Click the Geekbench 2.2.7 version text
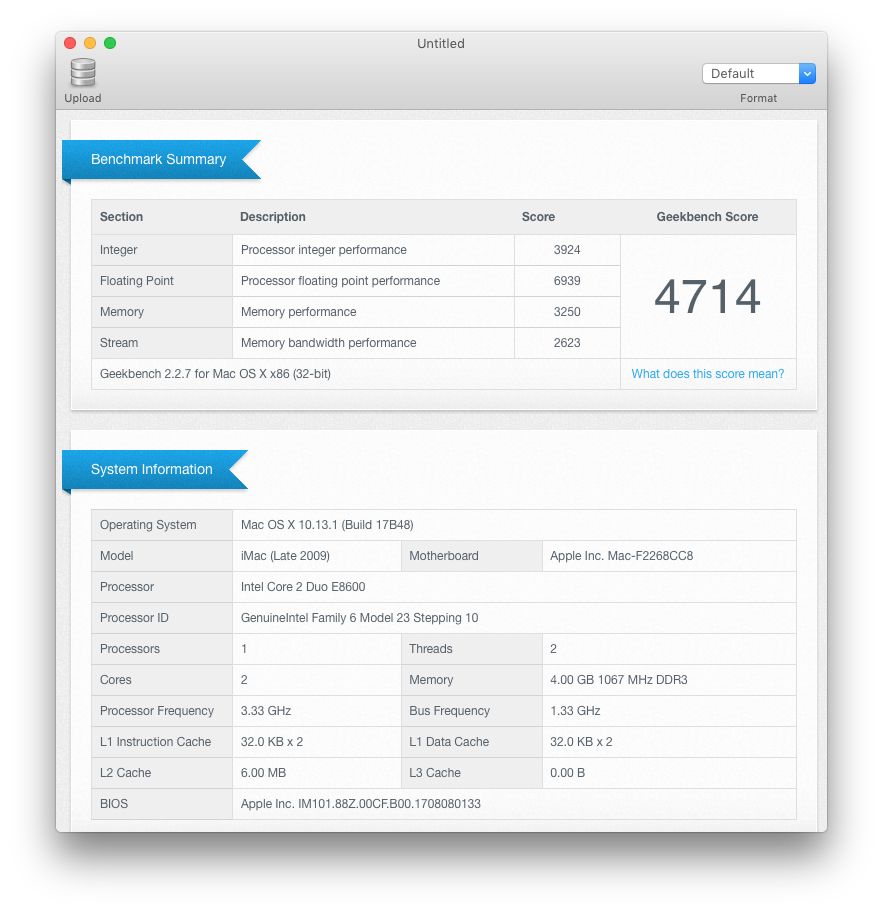This screenshot has width=883, height=912. pyautogui.click(x=215, y=374)
